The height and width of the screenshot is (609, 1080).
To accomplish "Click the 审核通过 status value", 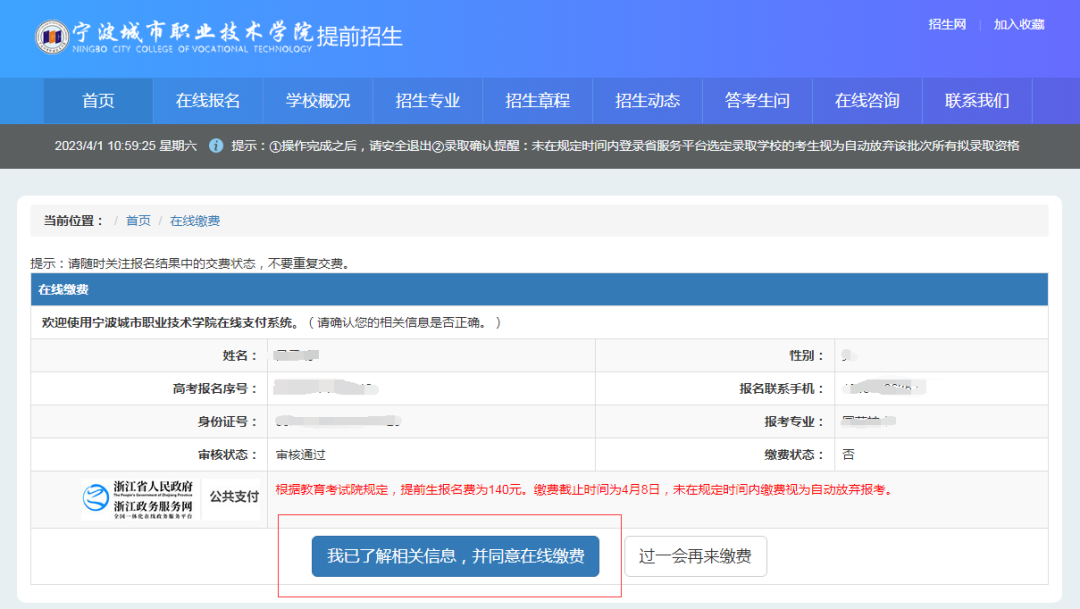I will 300,455.
